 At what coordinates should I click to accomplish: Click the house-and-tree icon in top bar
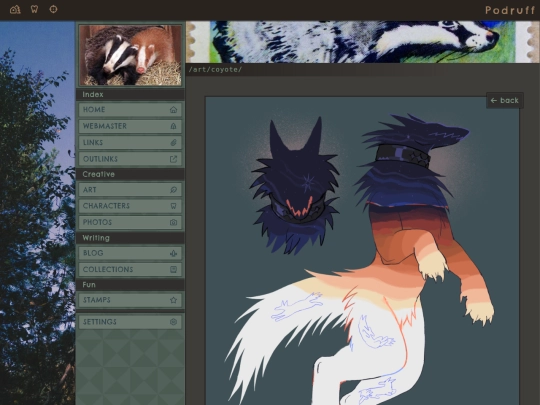[x=15, y=9]
